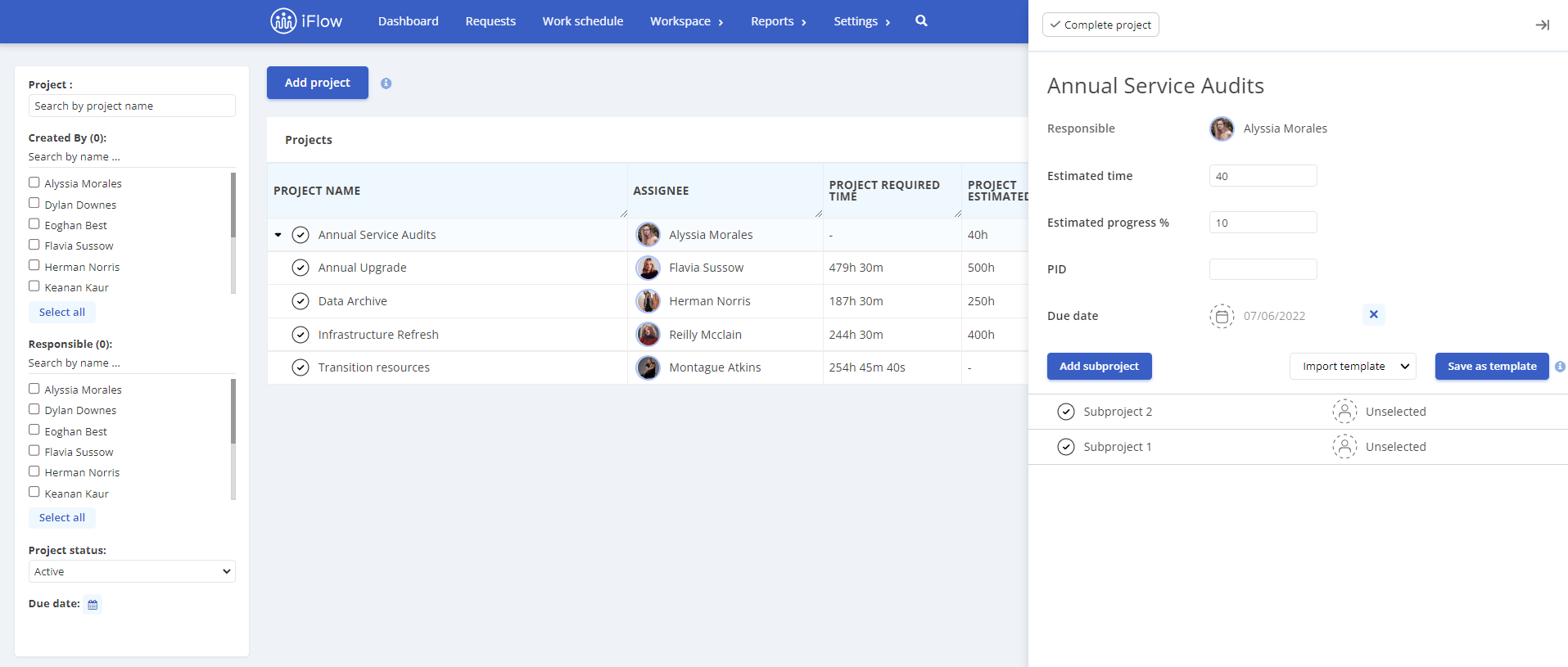Click info icon next to Save as template

(1561, 367)
